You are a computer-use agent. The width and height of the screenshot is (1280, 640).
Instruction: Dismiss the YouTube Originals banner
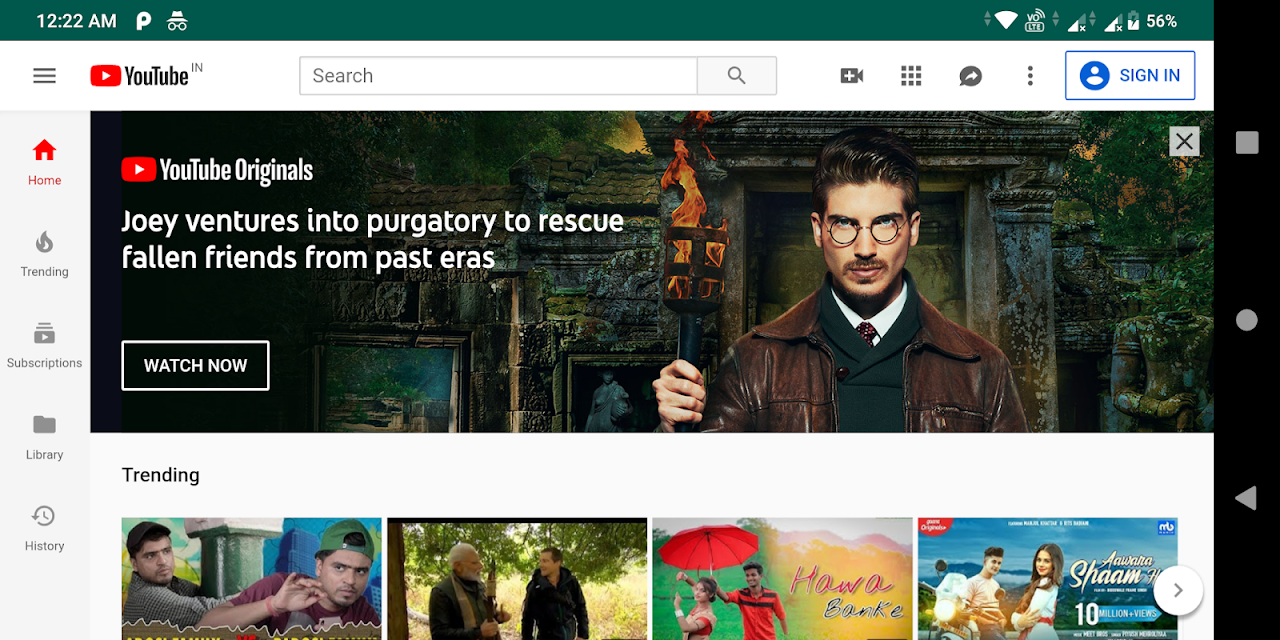coord(1184,142)
